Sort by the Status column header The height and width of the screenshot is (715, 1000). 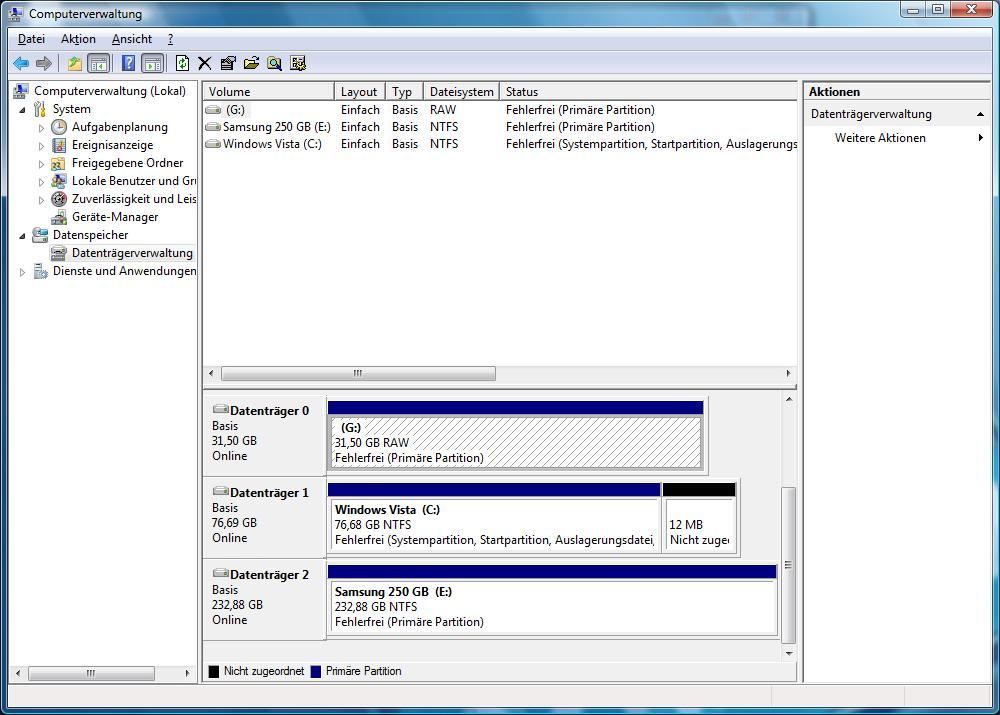[x=648, y=92]
